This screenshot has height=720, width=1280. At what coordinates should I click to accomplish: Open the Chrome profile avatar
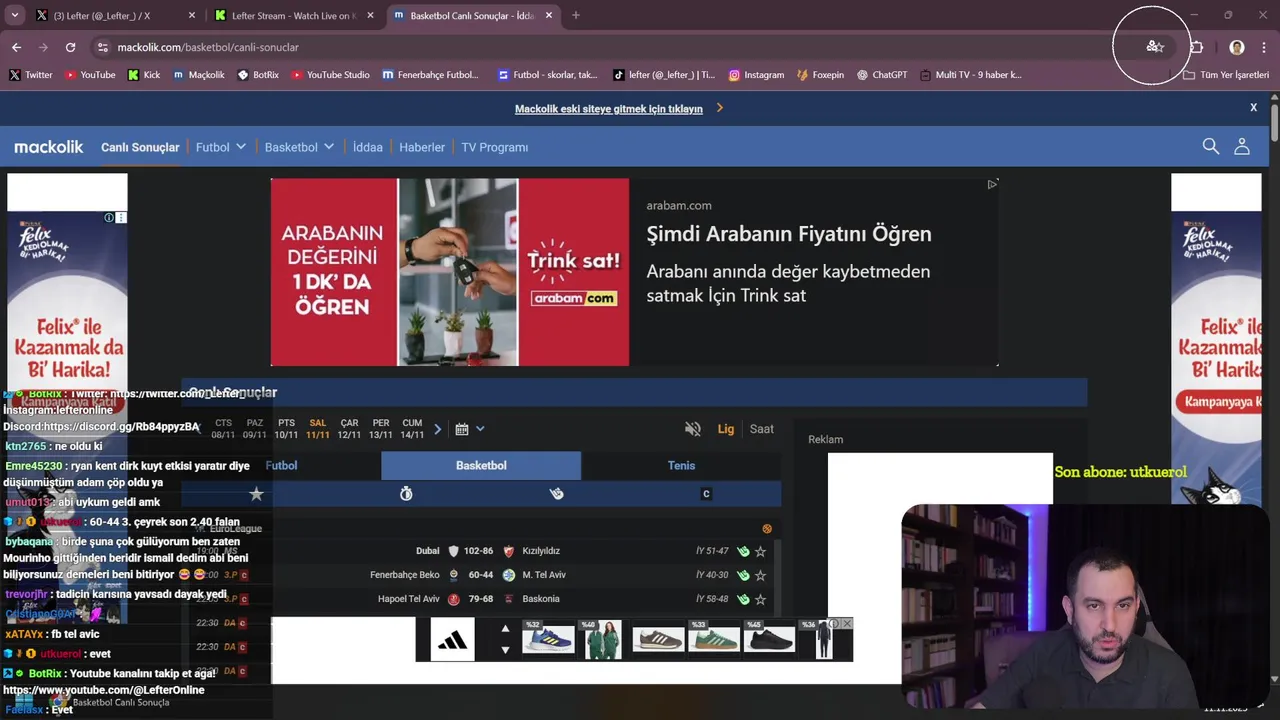[x=1237, y=47]
